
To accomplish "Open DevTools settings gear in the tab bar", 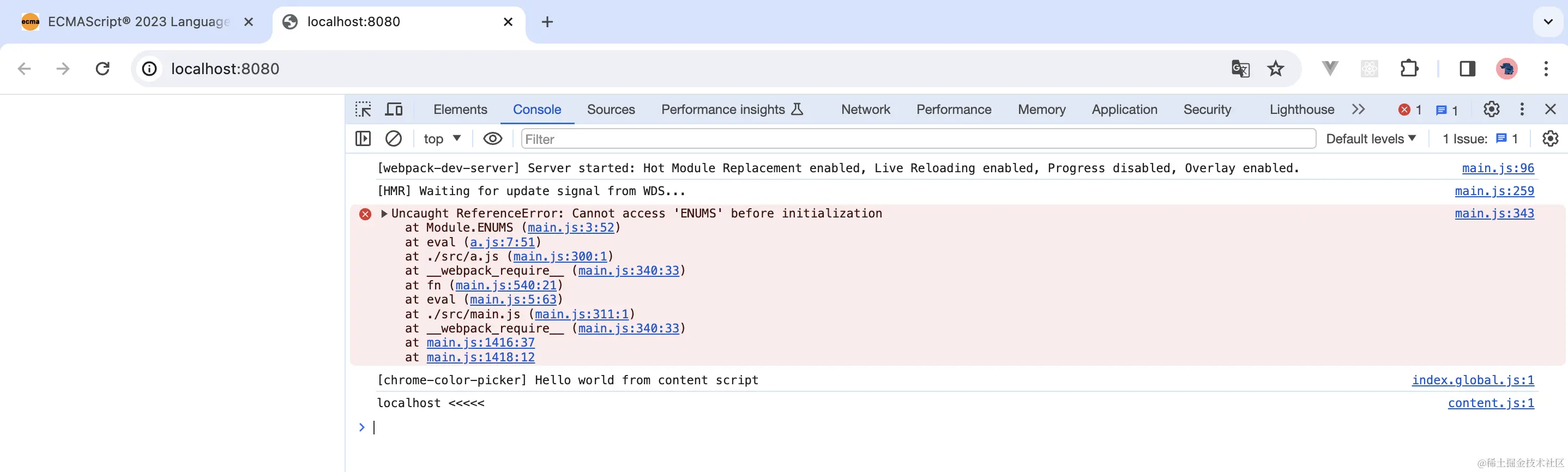I will pos(1491,110).
